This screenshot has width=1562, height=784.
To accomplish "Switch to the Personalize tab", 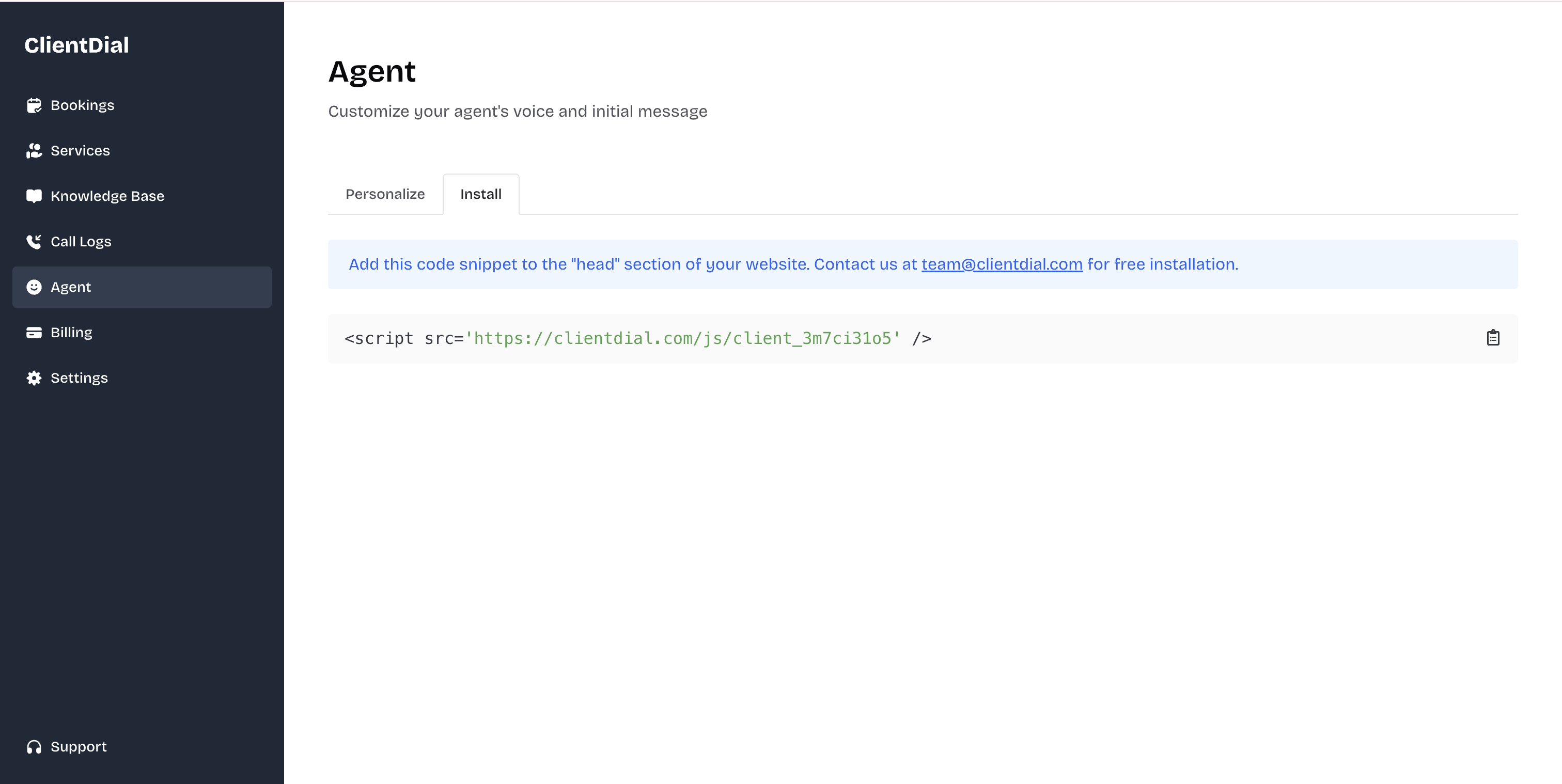I will (385, 194).
